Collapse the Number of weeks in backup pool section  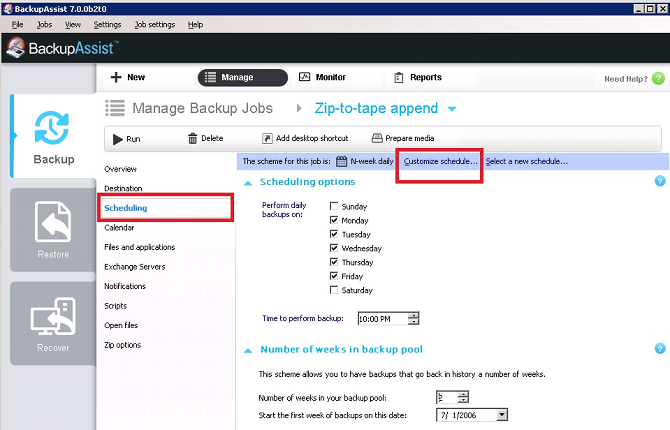click(x=248, y=350)
